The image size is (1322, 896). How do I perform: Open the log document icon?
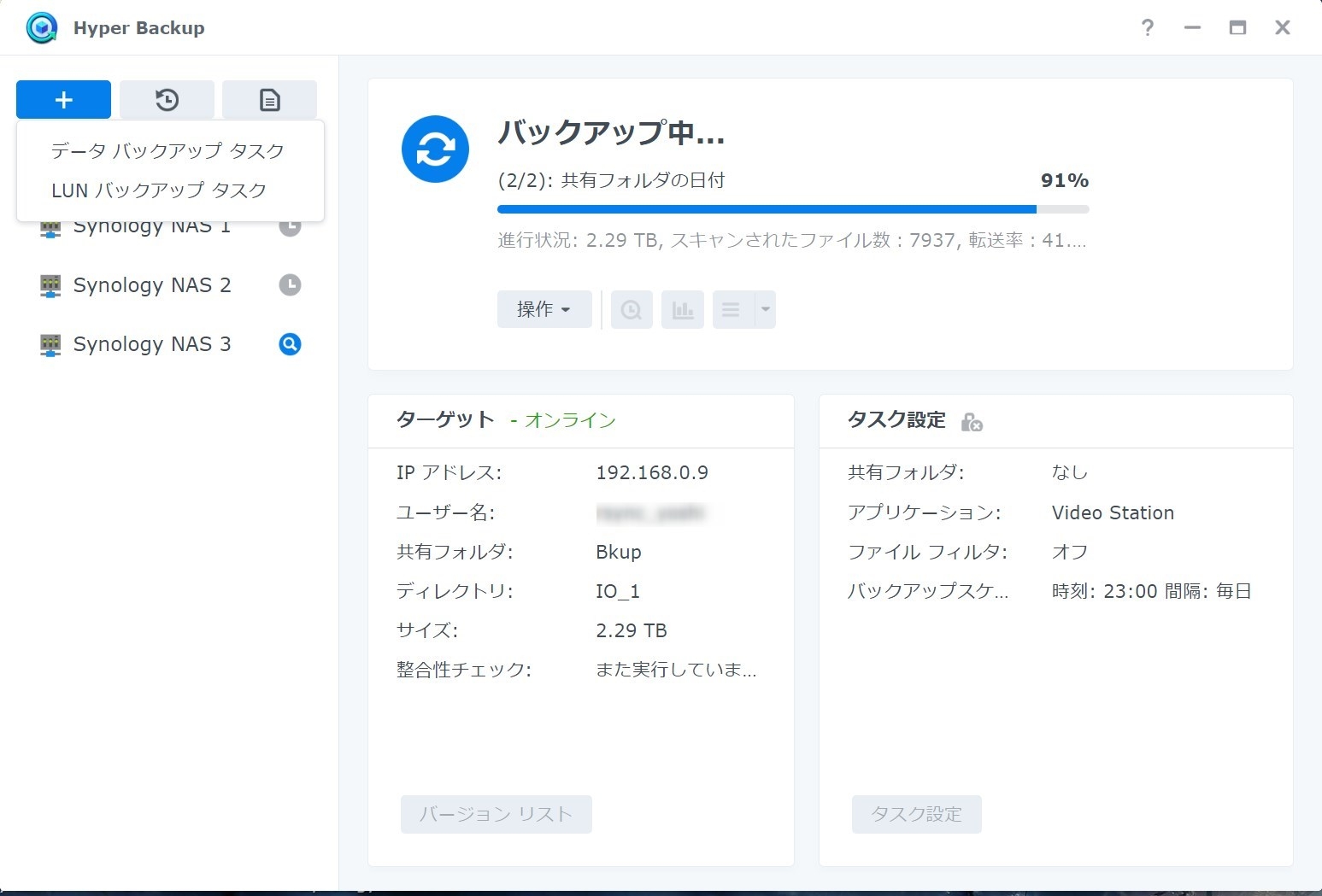click(269, 100)
